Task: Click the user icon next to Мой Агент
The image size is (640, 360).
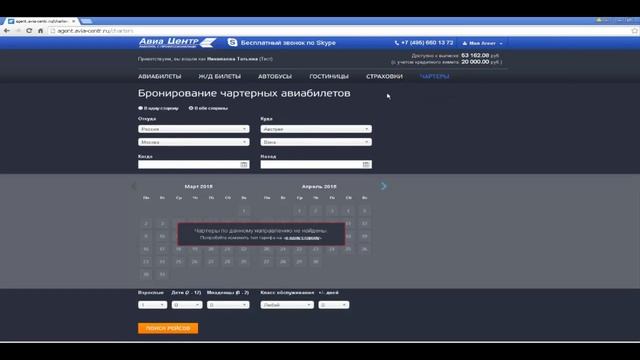Action: pos(464,43)
